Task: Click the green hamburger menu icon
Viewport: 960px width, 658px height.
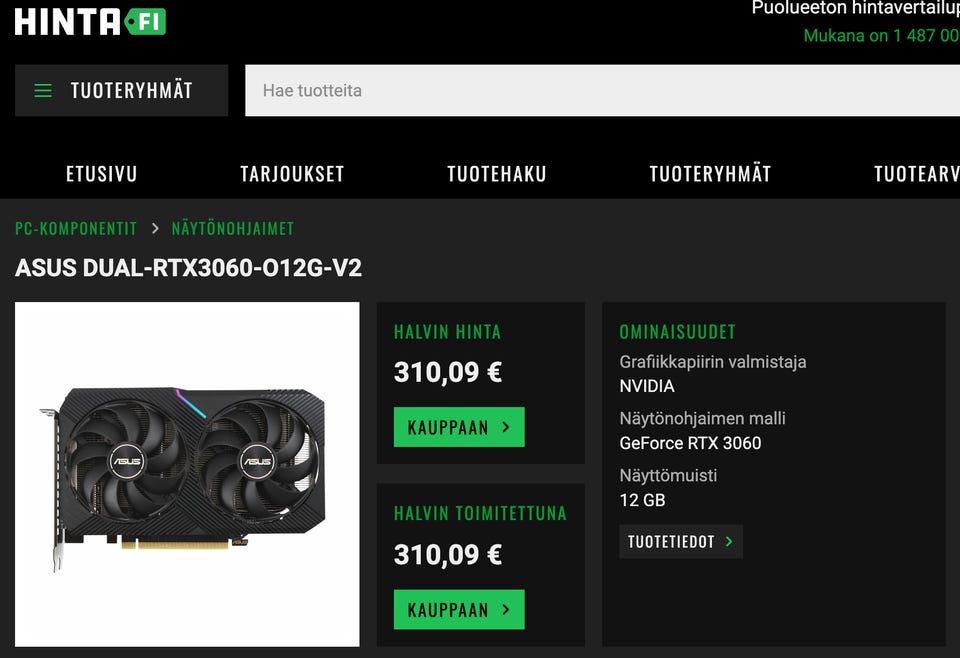Action: point(43,91)
